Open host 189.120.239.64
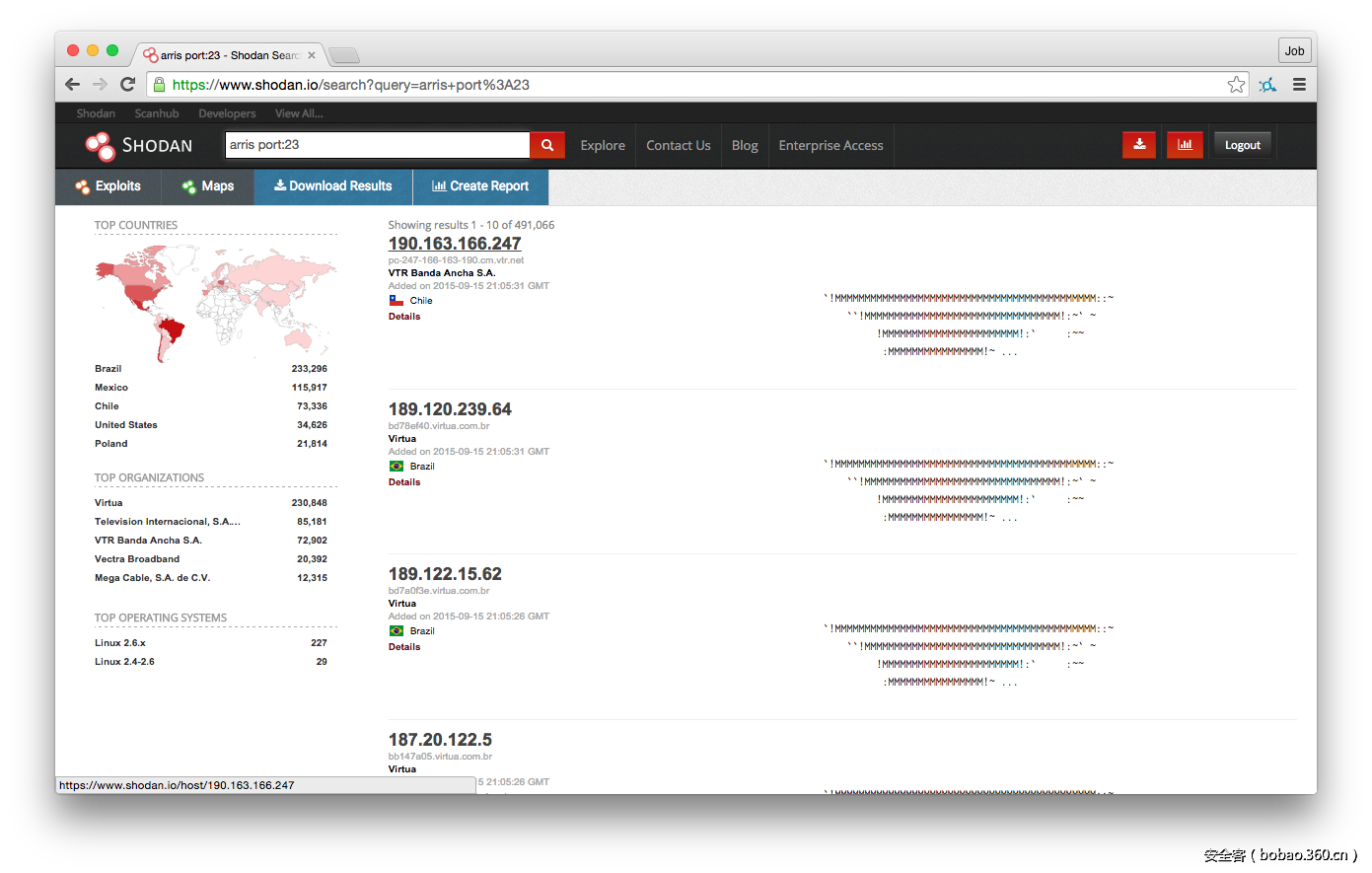This screenshot has width=1372, height=873. 450,409
